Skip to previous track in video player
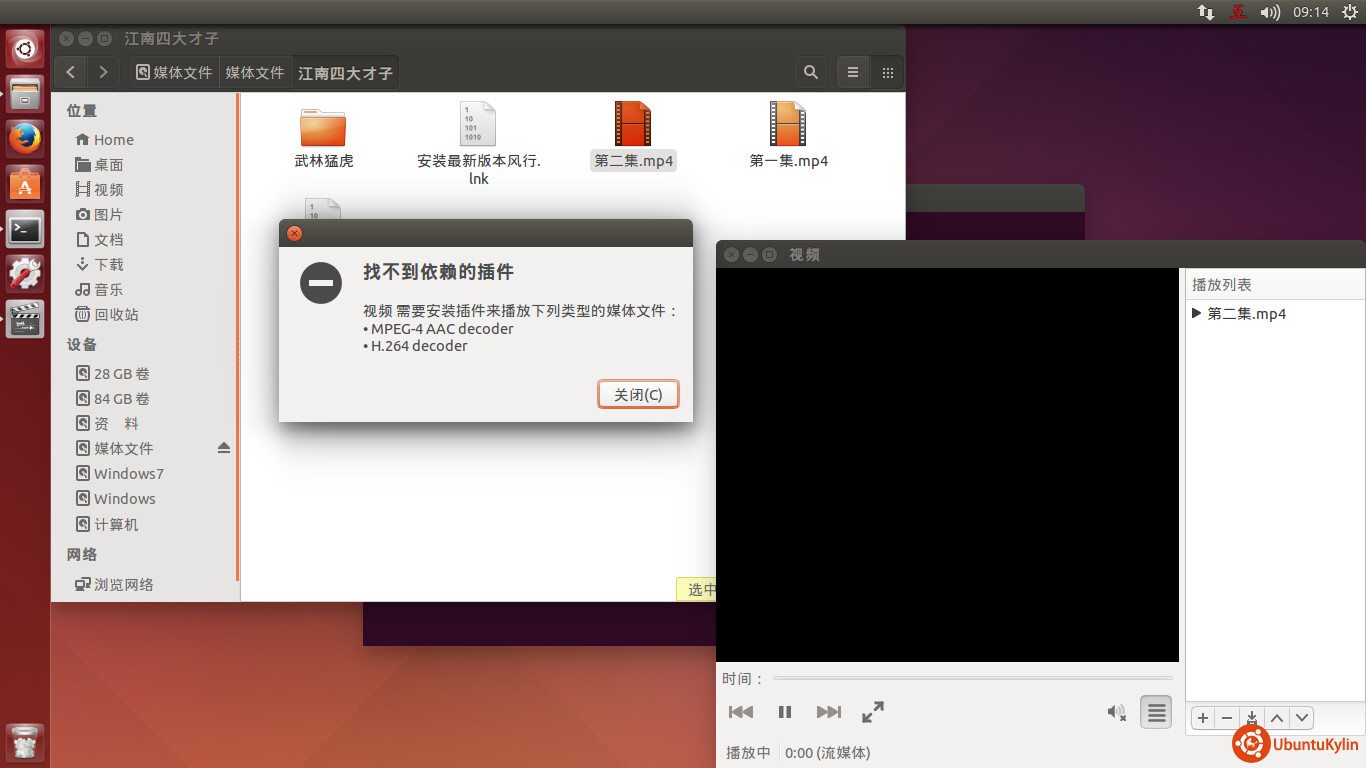 point(741,712)
